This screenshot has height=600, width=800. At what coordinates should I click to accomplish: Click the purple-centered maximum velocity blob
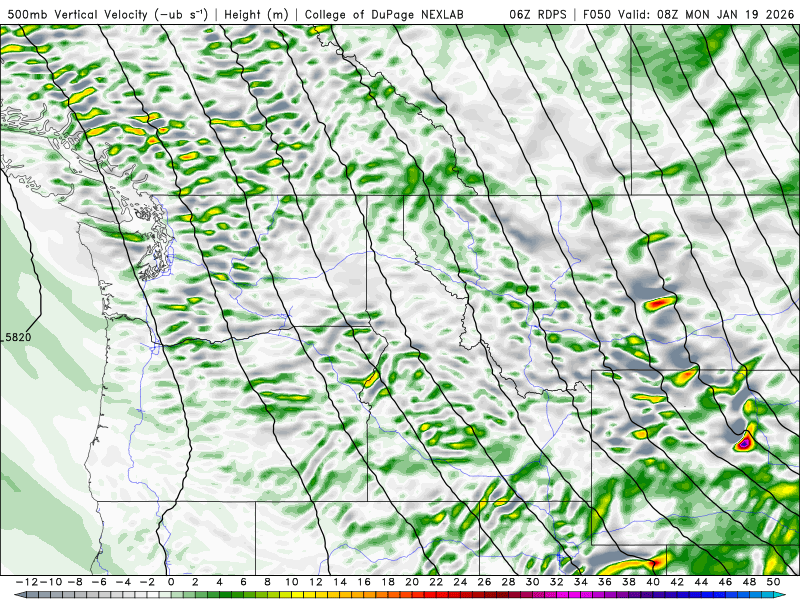coord(745,442)
